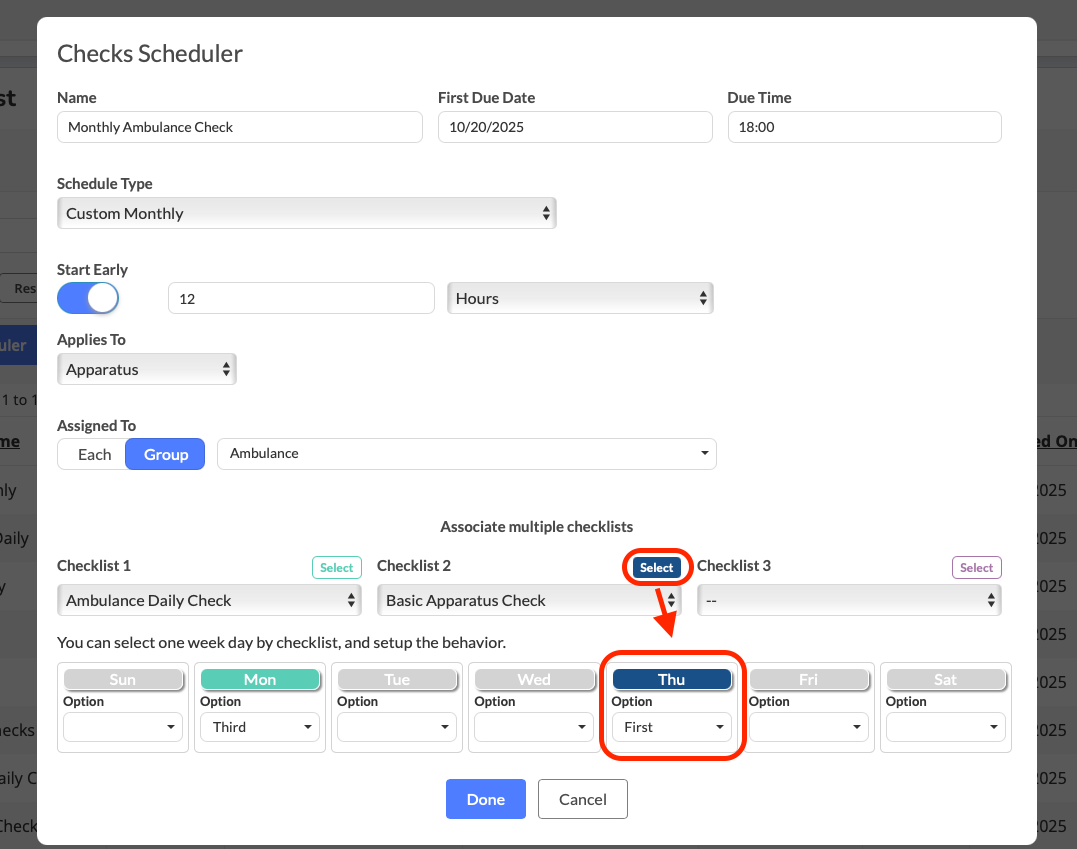Open the Hours unit dropdown
This screenshot has width=1077, height=849.
(579, 298)
